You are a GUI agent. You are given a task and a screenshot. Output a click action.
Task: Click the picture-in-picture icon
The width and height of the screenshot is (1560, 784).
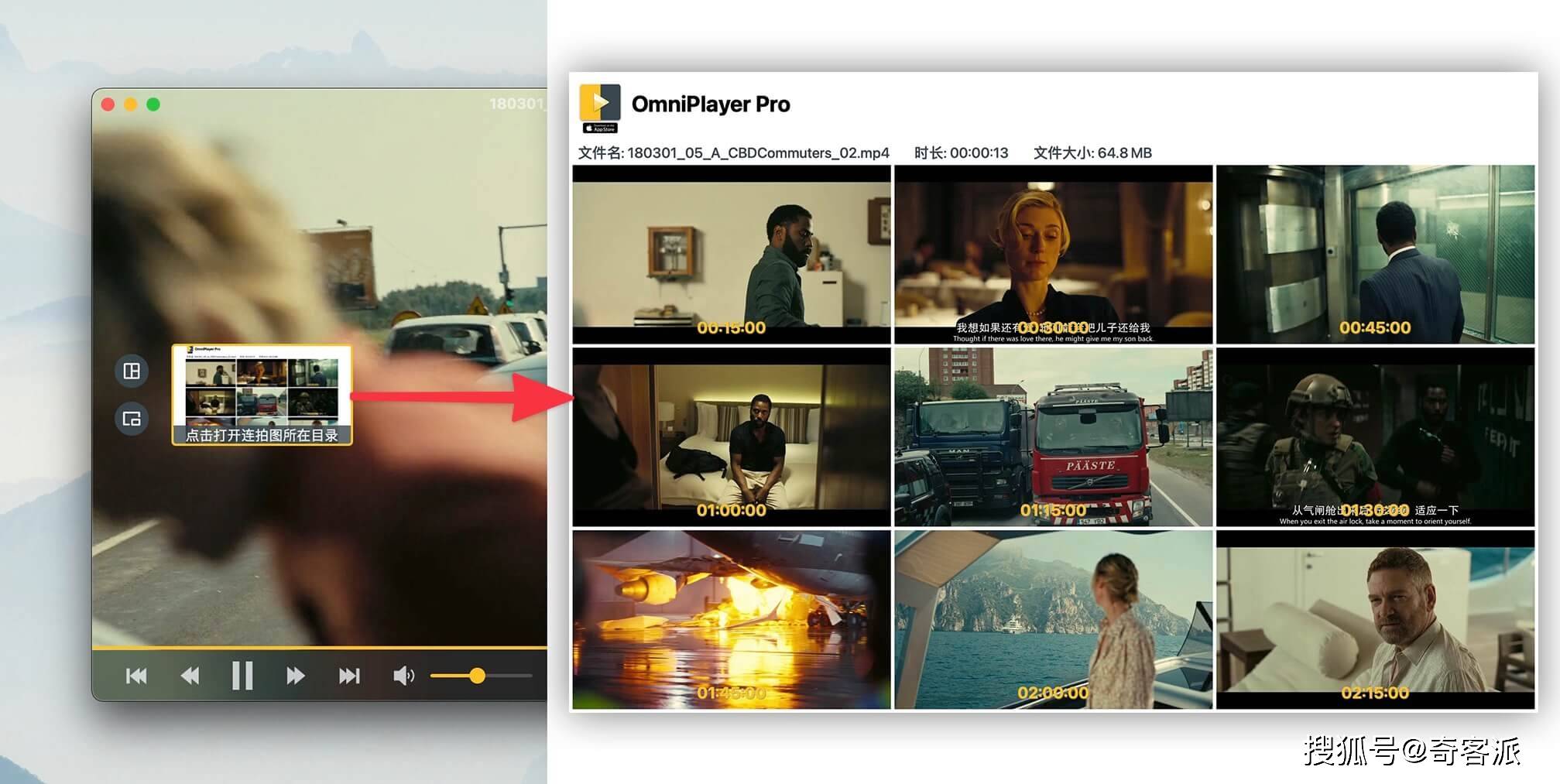click(132, 419)
